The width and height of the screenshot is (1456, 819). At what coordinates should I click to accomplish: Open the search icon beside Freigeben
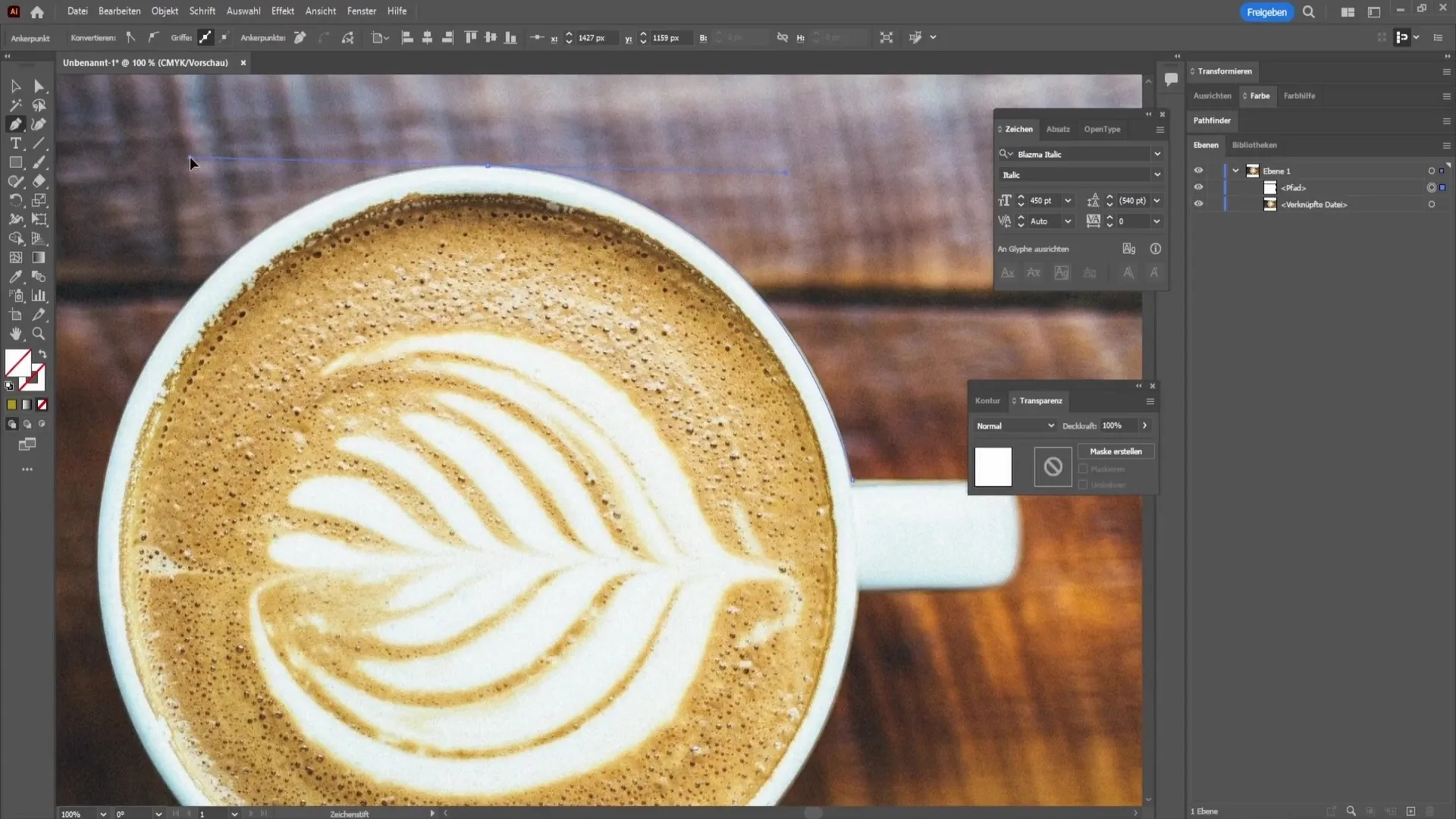coord(1309,12)
